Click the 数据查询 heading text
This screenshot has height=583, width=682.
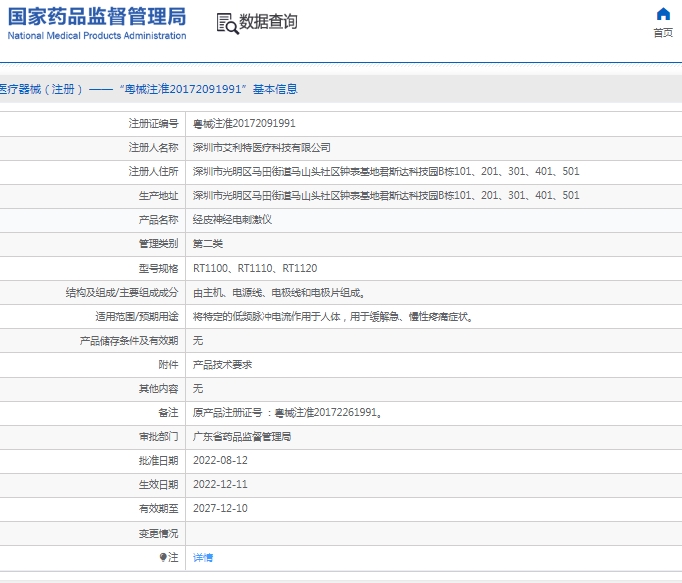(x=268, y=22)
